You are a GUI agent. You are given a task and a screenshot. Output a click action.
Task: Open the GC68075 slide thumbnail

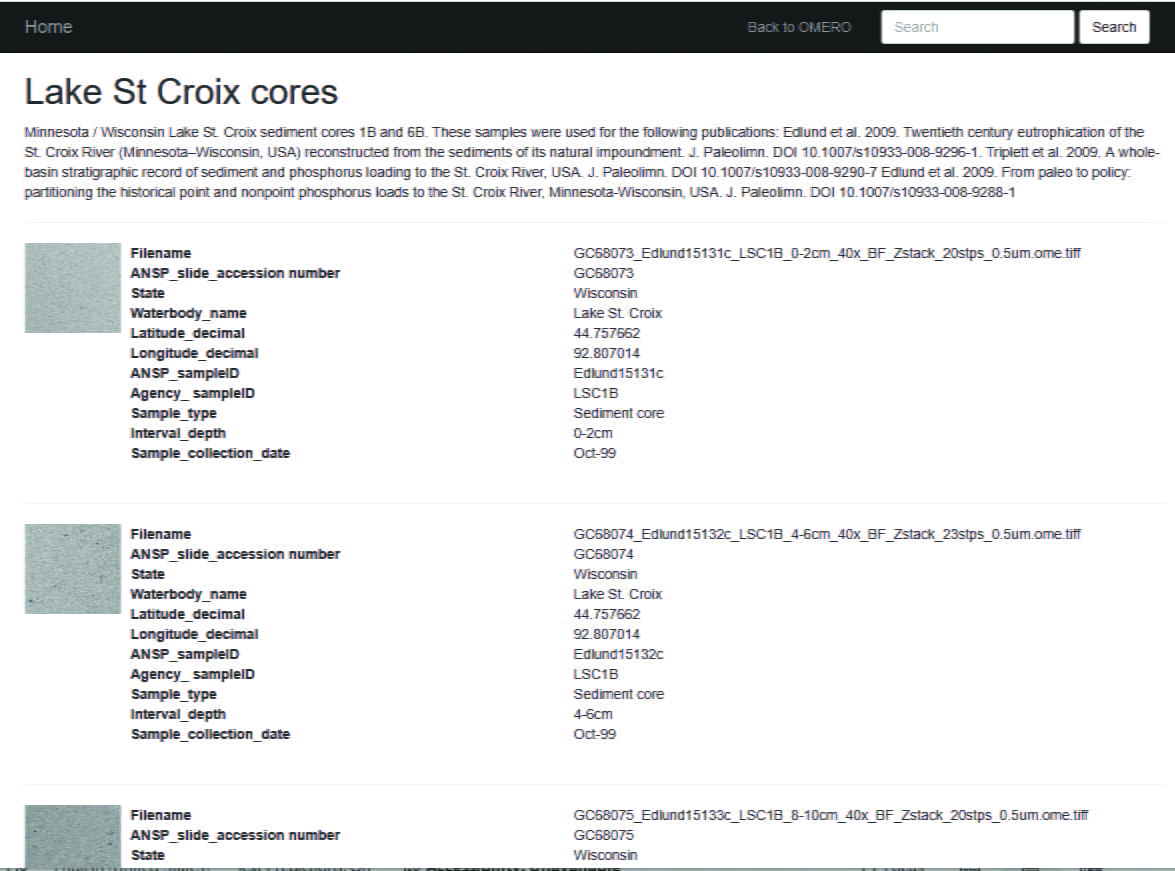click(73, 837)
